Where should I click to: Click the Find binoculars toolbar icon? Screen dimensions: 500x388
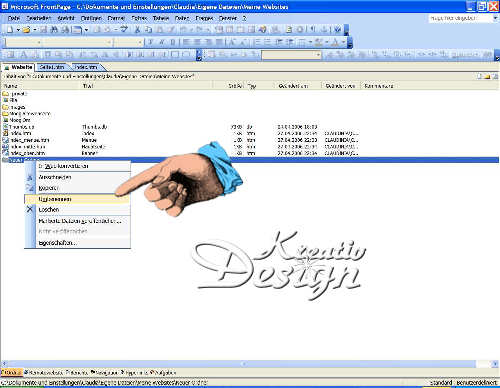pos(54,30)
